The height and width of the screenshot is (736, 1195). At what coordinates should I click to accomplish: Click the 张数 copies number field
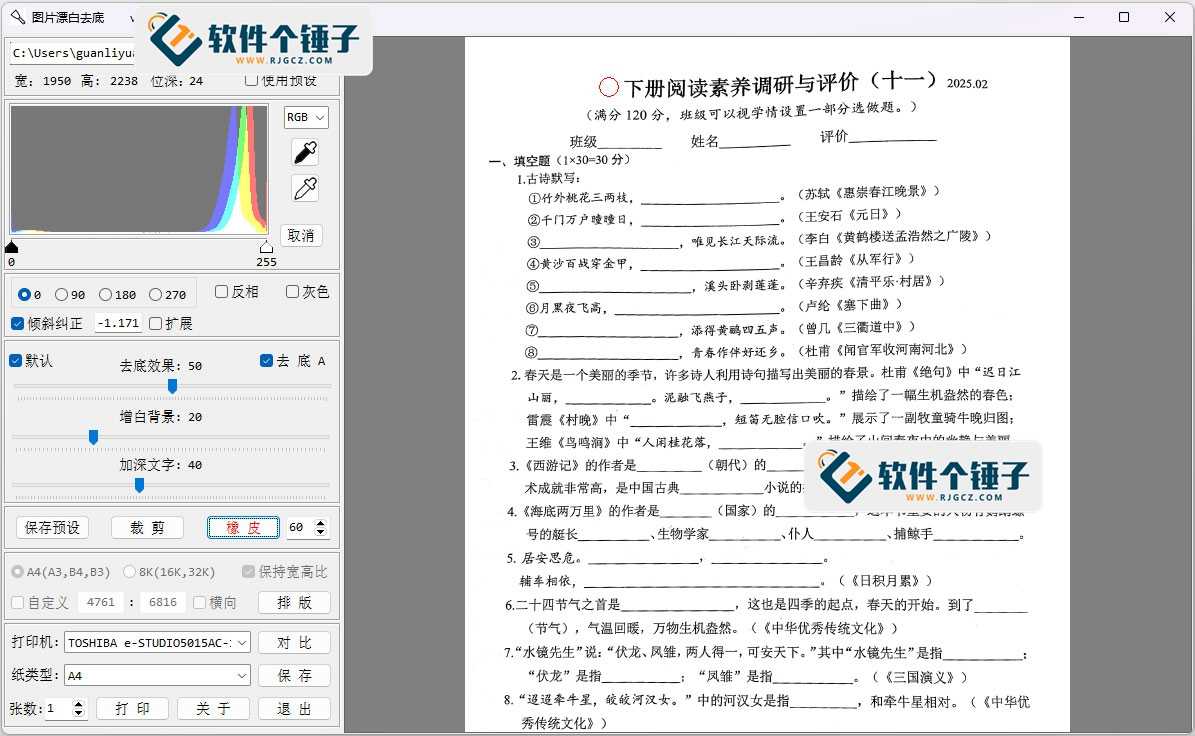click(x=59, y=709)
